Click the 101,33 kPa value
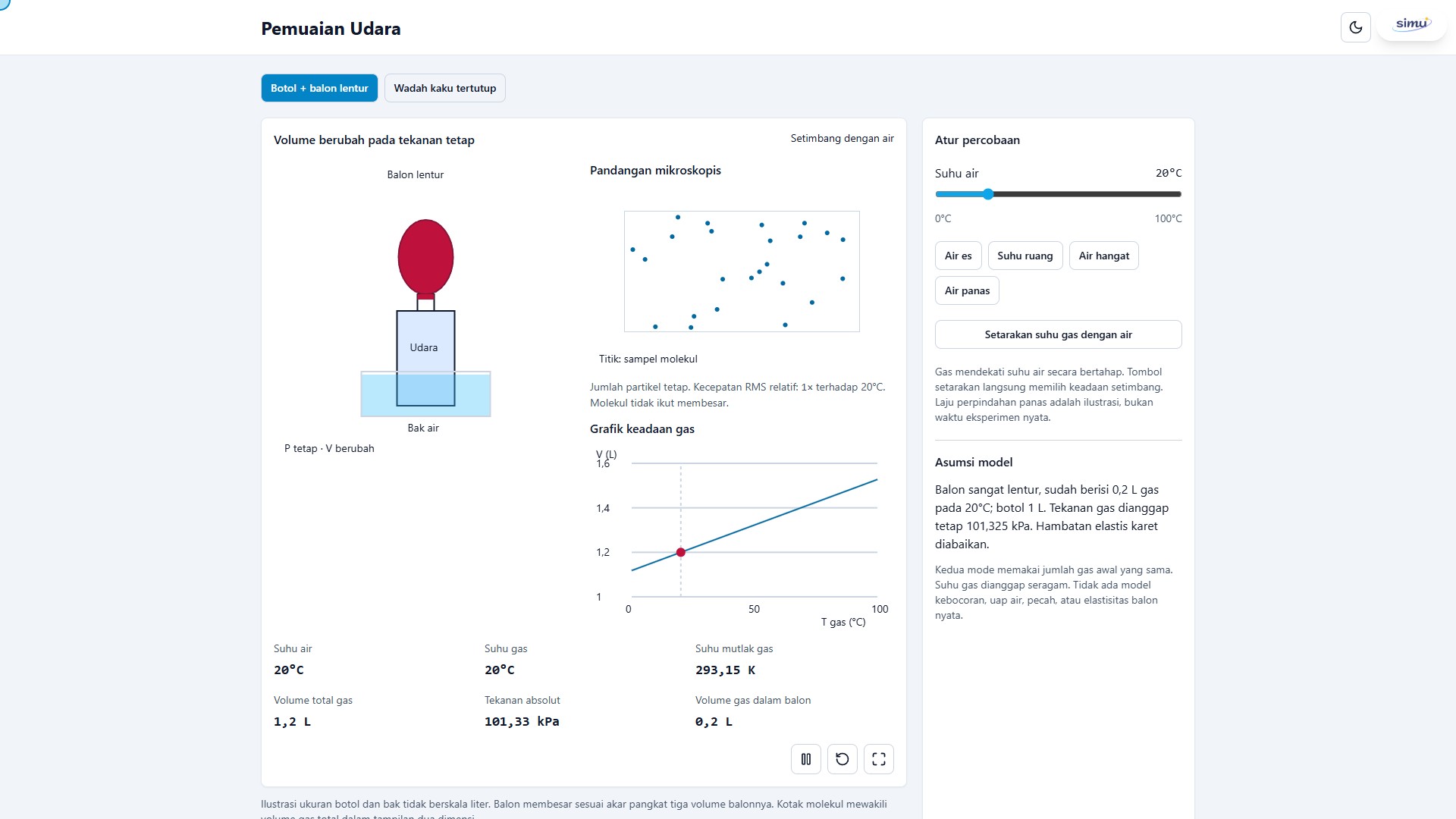The image size is (1456, 819). (522, 721)
